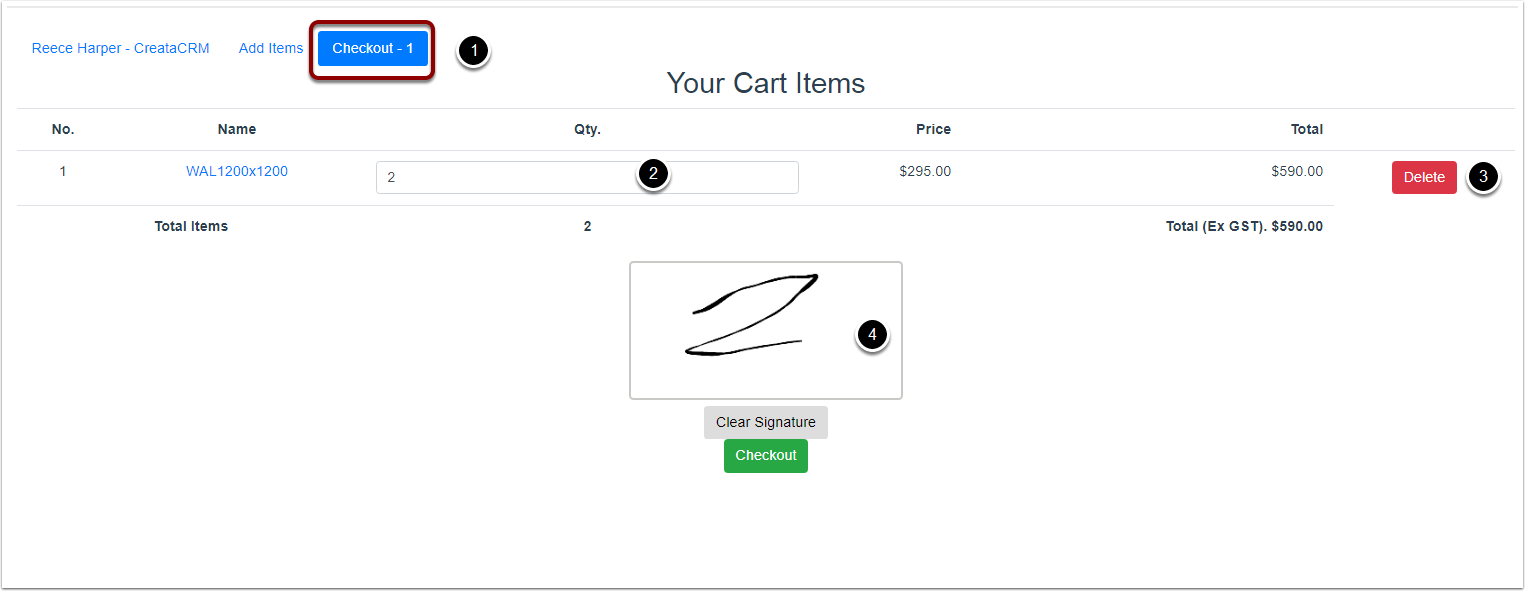Click the numbered marker 2 icon
1525x591 pixels.
pos(653,174)
